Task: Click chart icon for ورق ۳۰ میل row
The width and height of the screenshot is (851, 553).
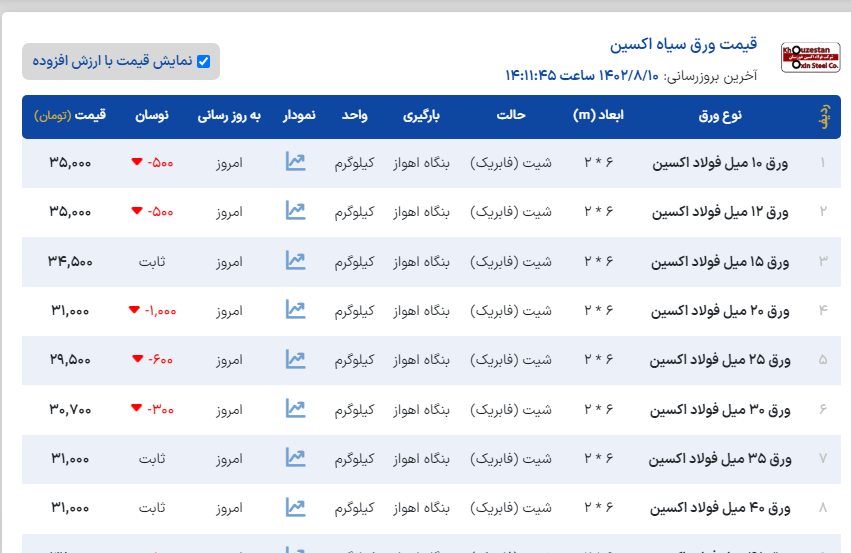Action: tap(295, 409)
